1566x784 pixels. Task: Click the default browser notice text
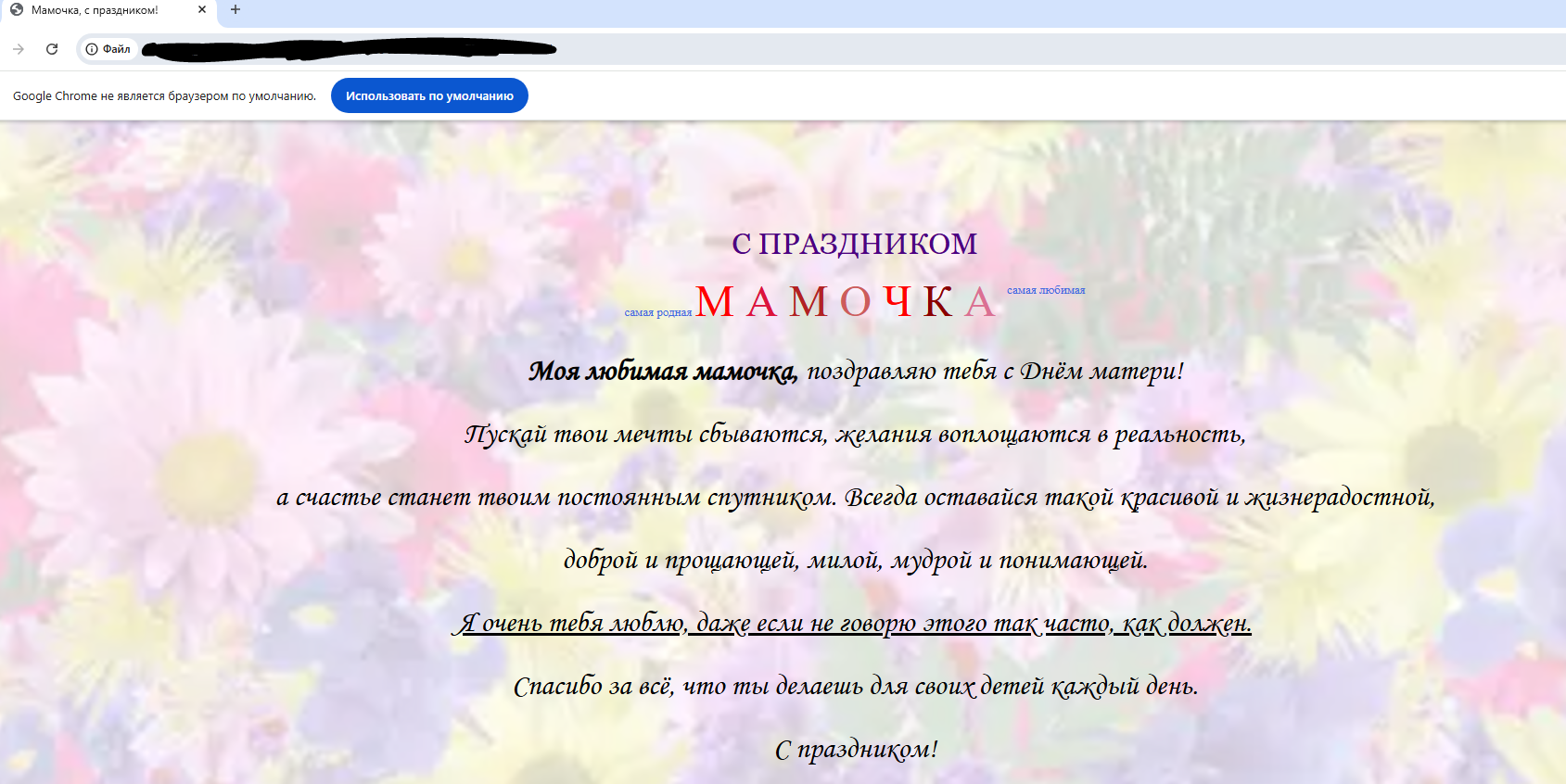(x=164, y=96)
